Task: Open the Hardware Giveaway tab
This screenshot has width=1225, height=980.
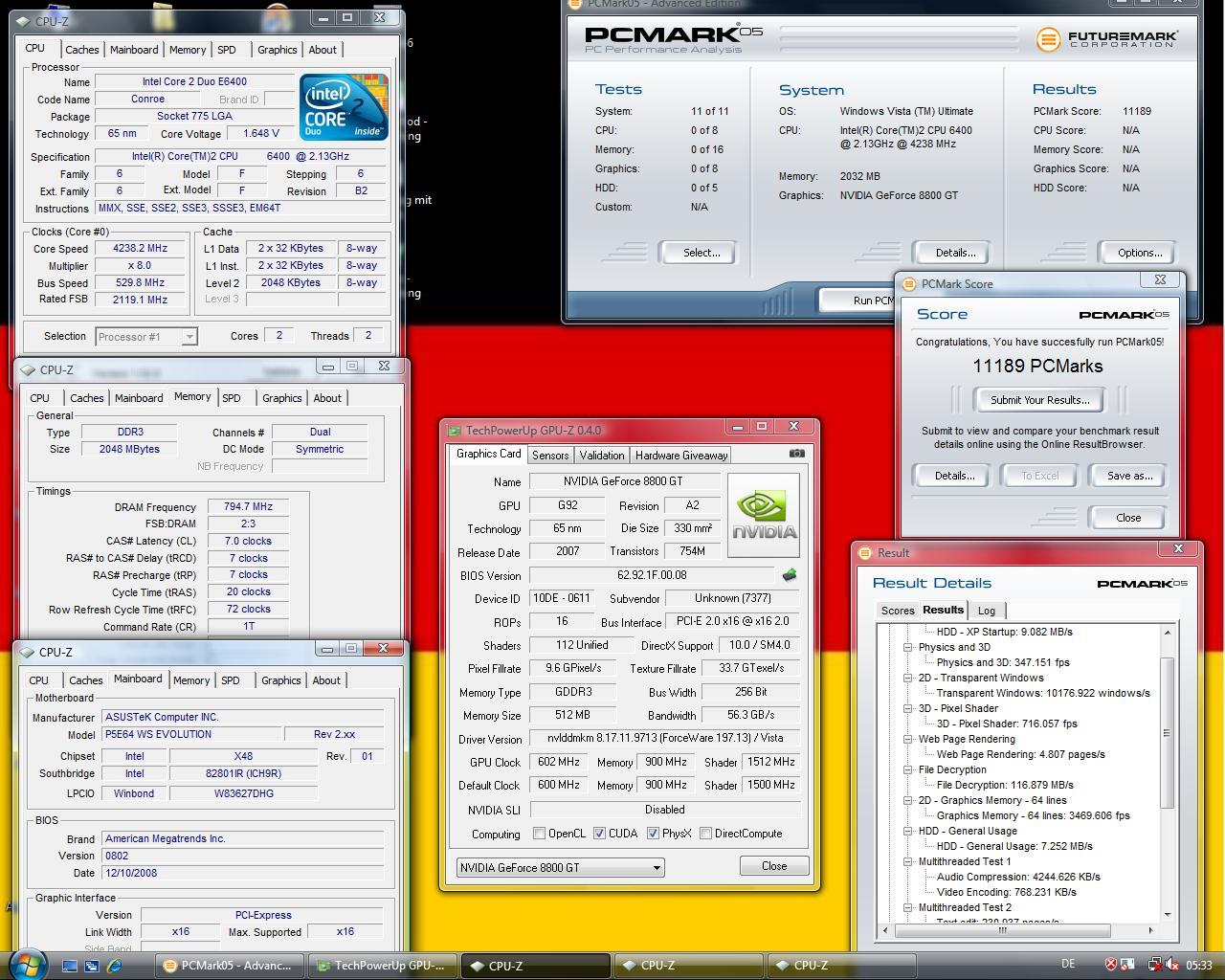Action: point(681,456)
